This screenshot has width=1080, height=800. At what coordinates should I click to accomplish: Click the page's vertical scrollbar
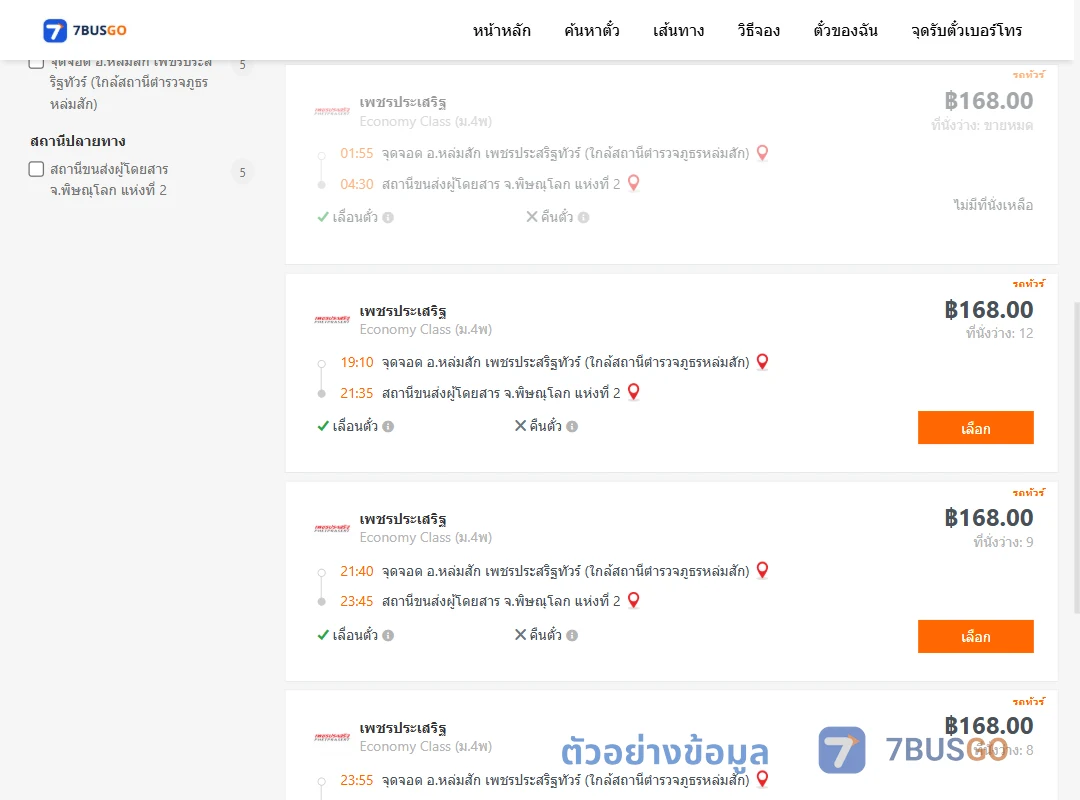click(x=1077, y=458)
